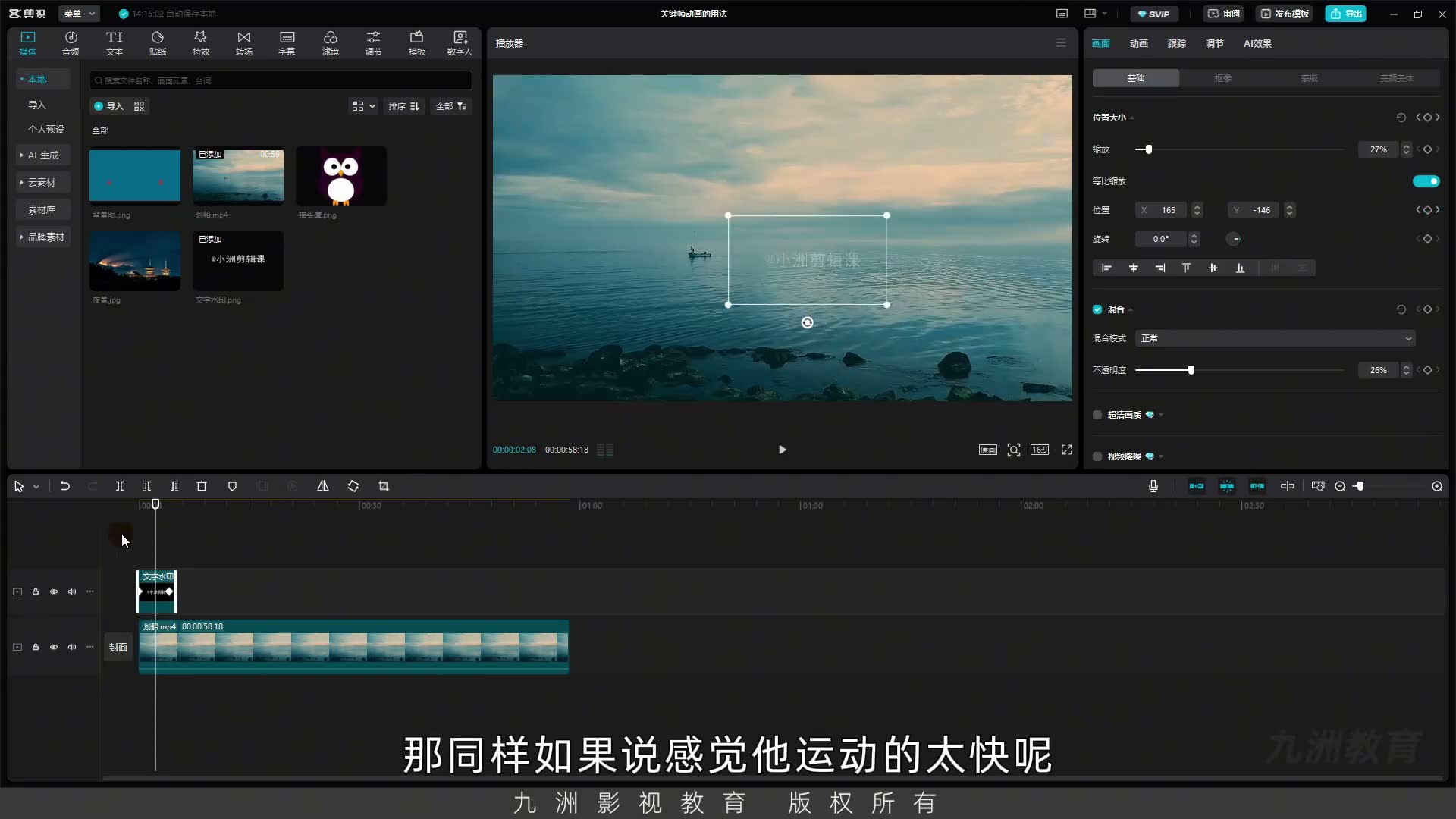
Task: Open the 全部 filter dropdown
Action: point(451,106)
